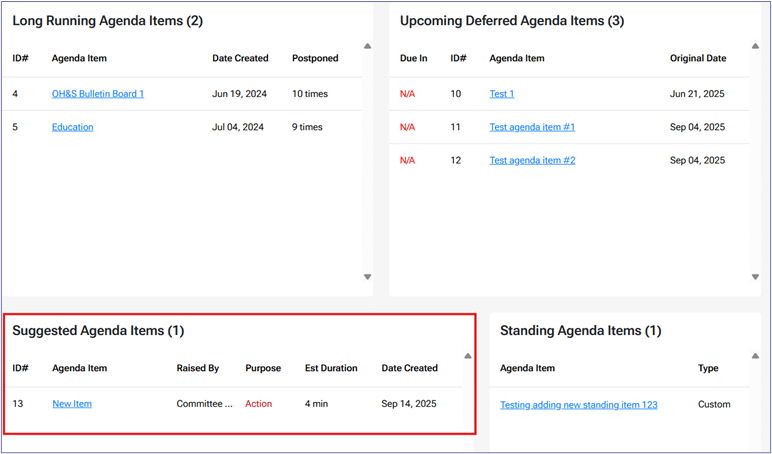Click the Original Date column header
This screenshot has width=772, height=454.
[698, 58]
